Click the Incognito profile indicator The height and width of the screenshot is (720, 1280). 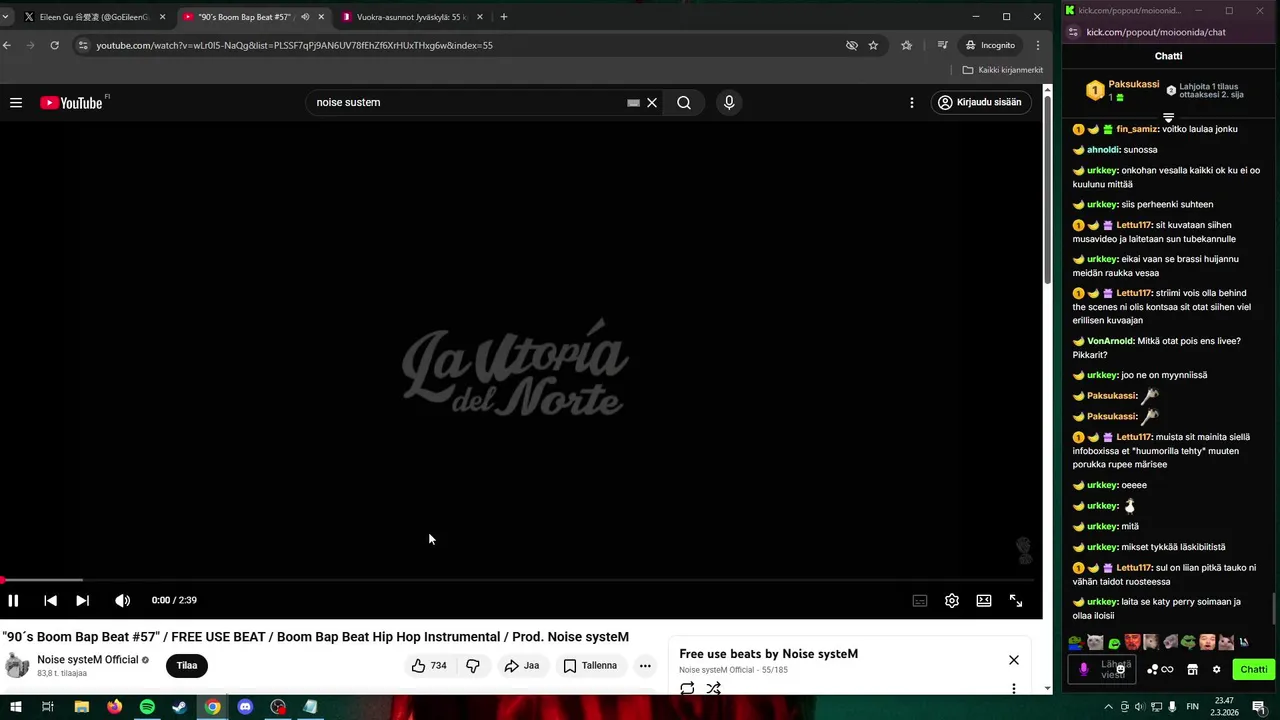990,45
